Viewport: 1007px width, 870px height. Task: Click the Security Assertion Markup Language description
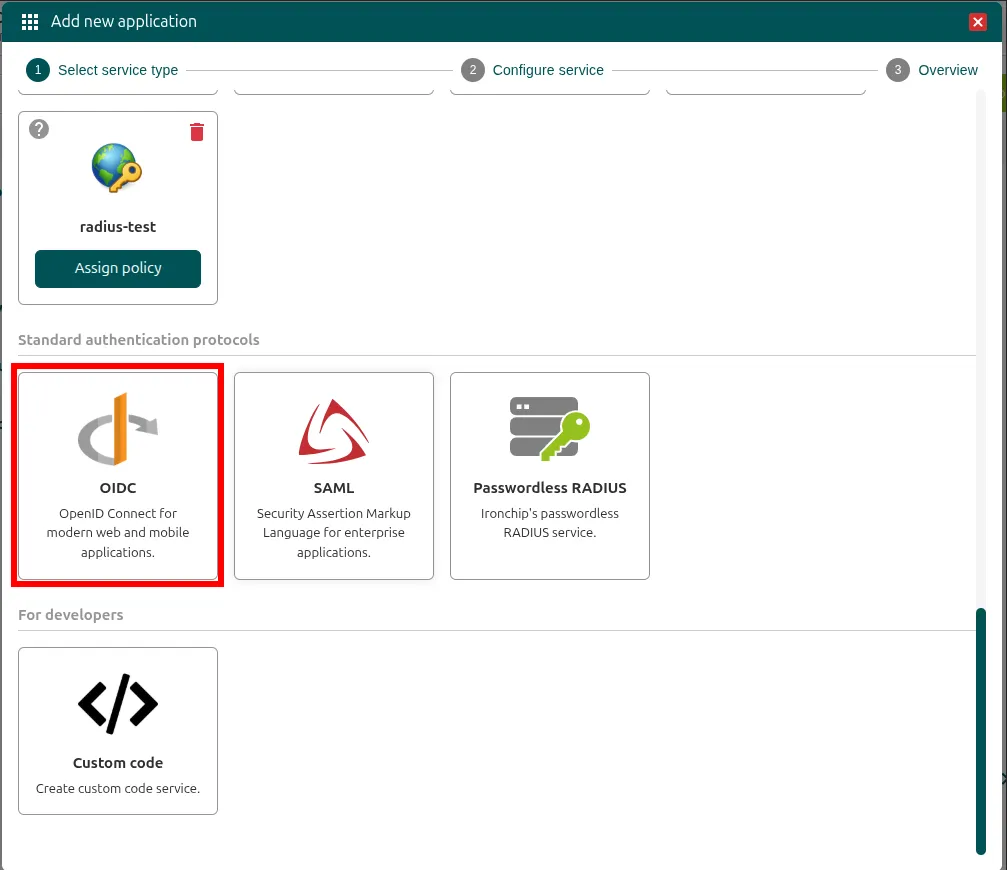point(334,533)
